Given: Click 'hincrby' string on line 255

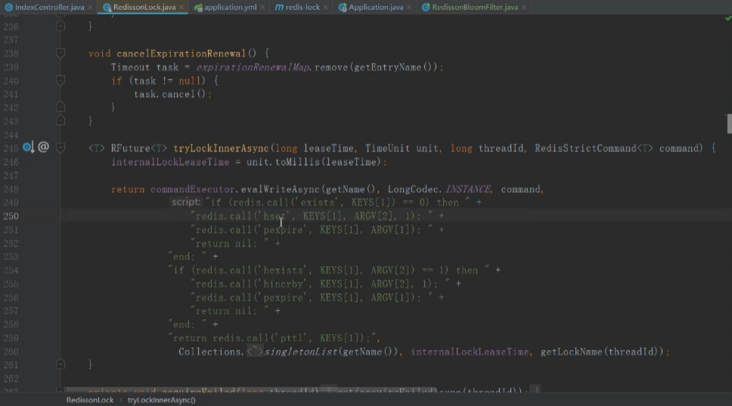Looking at the screenshot, I should pyautogui.click(x=283, y=284).
